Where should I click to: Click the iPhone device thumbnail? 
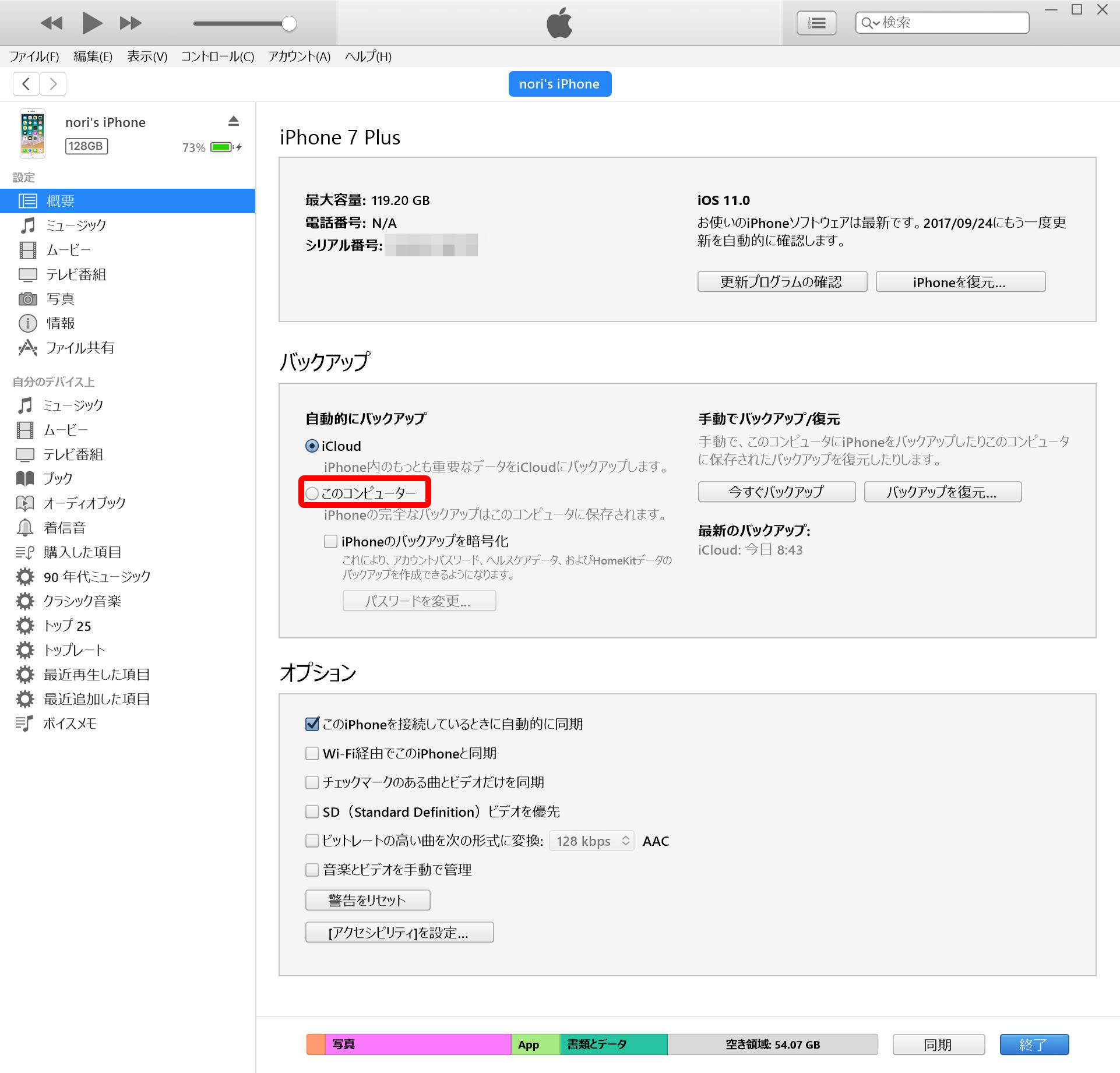click(x=33, y=133)
